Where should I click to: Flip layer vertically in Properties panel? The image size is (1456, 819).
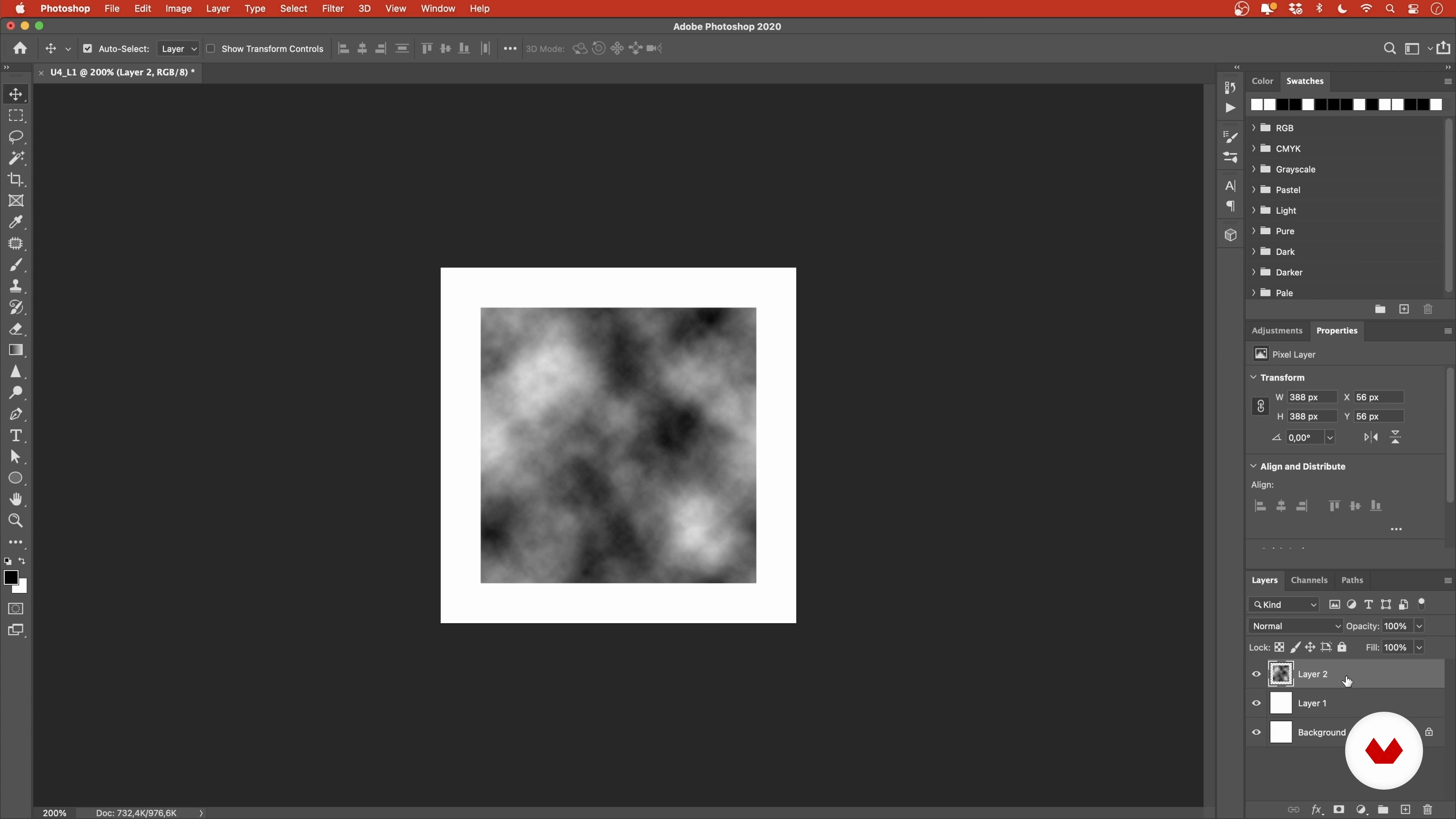tap(1395, 438)
